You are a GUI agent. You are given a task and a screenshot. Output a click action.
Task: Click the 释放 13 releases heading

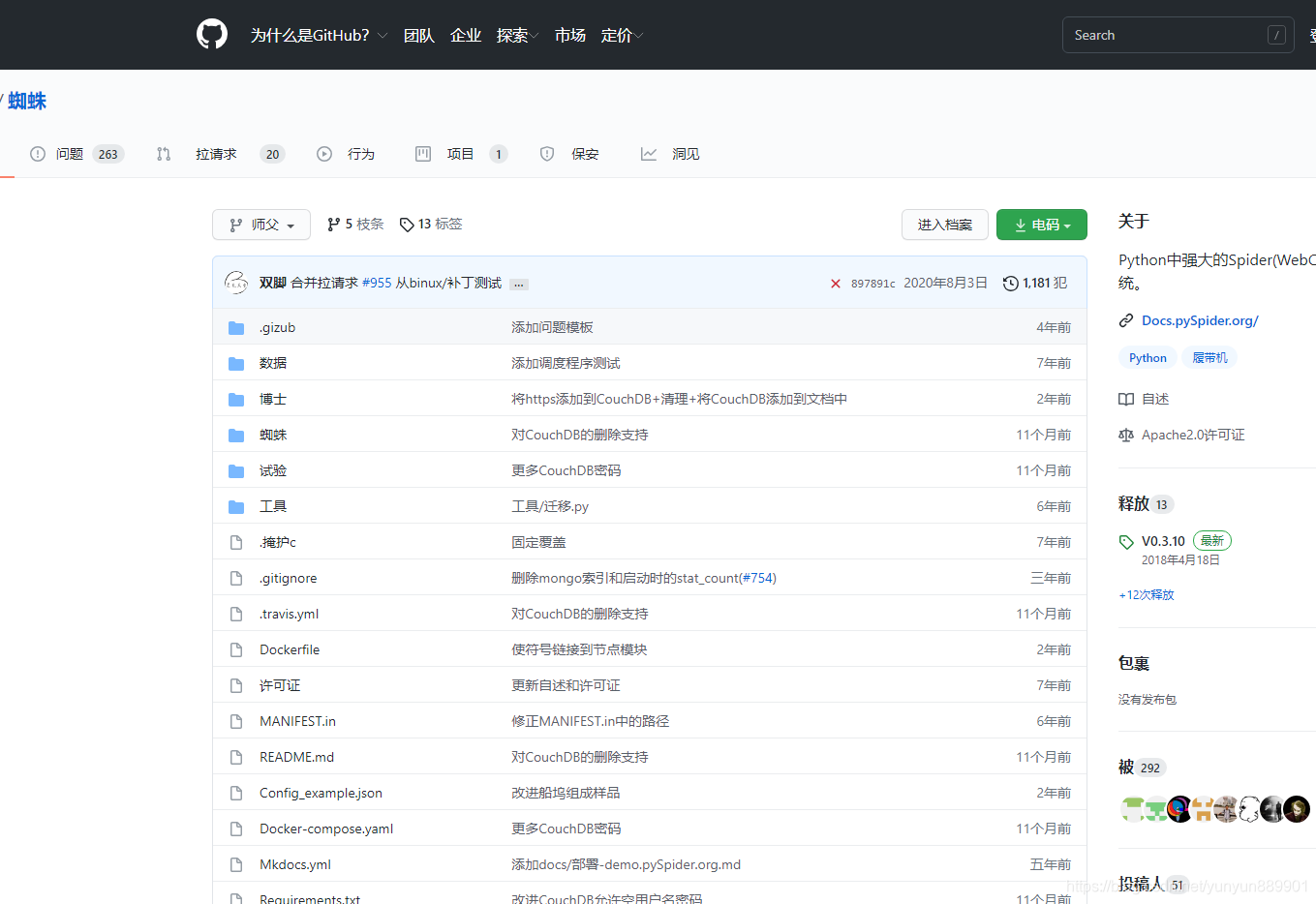pos(1146,504)
